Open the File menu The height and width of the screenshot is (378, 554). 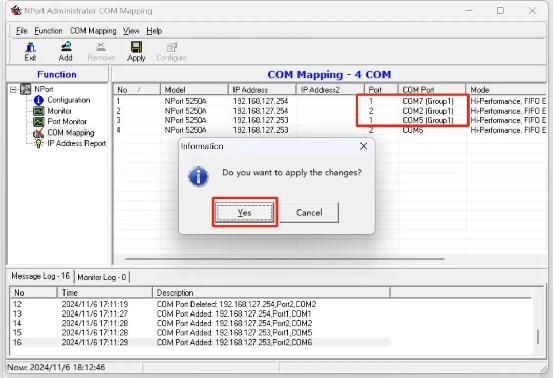click(x=22, y=31)
